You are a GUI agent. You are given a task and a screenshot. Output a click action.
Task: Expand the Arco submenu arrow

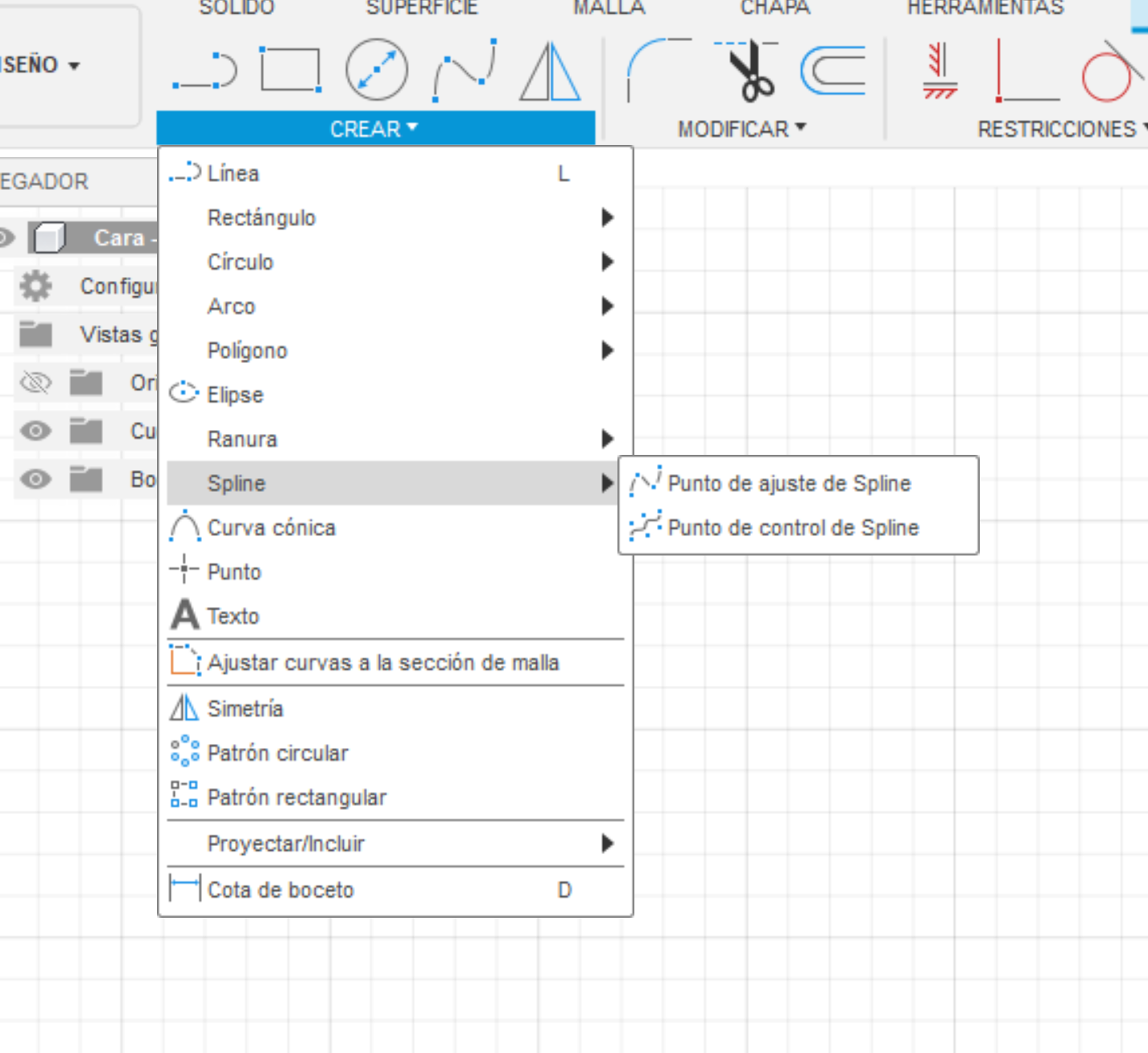607,306
